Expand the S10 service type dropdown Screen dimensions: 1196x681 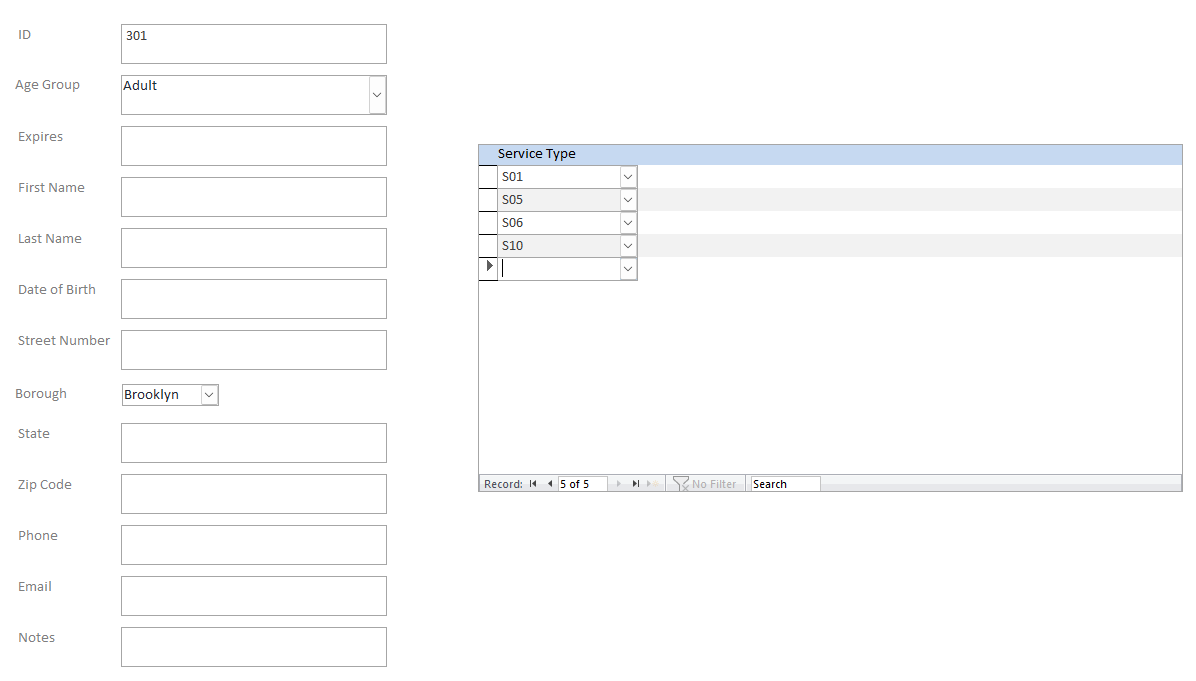pos(628,246)
